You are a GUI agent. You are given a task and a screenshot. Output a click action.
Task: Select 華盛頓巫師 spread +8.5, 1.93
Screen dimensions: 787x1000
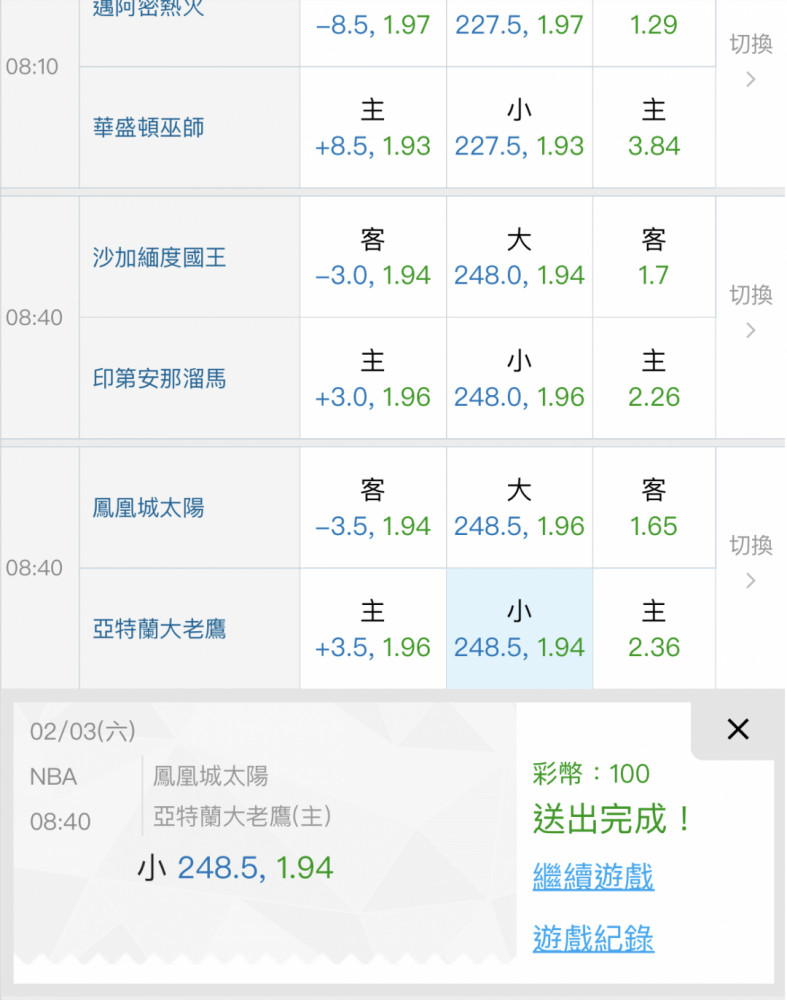tap(373, 128)
